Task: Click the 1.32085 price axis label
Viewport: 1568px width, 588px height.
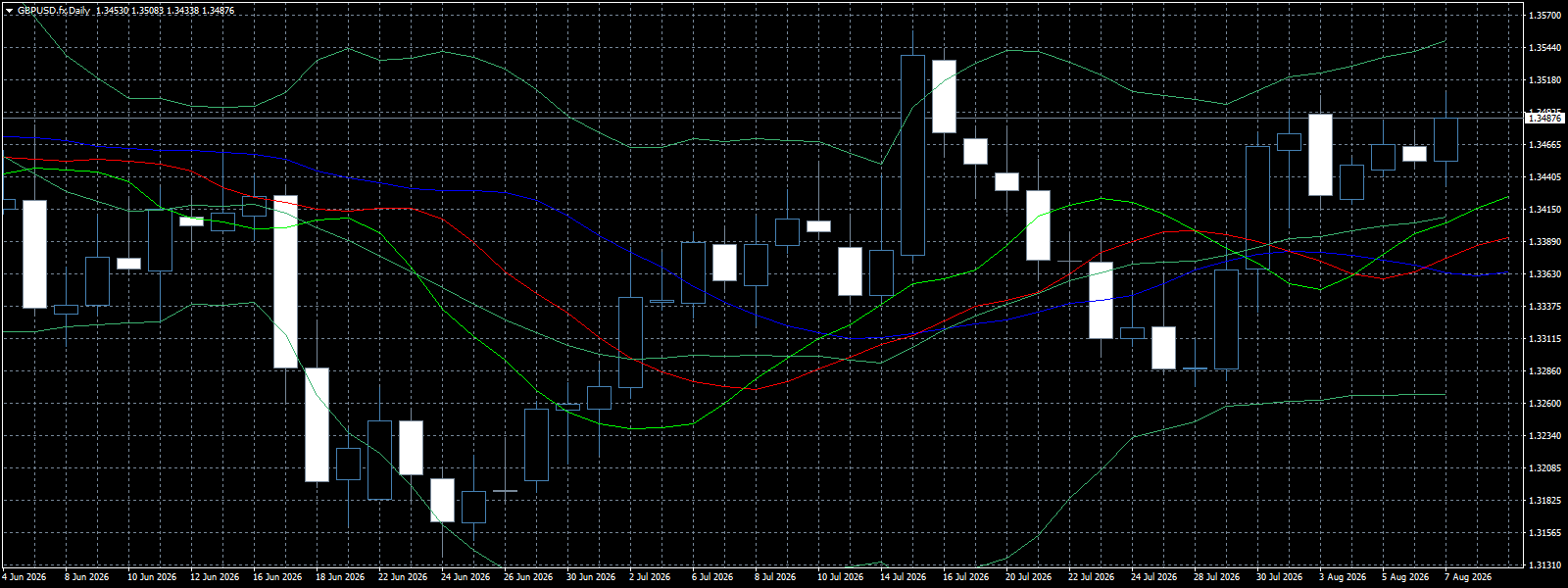Action: coord(1544,468)
